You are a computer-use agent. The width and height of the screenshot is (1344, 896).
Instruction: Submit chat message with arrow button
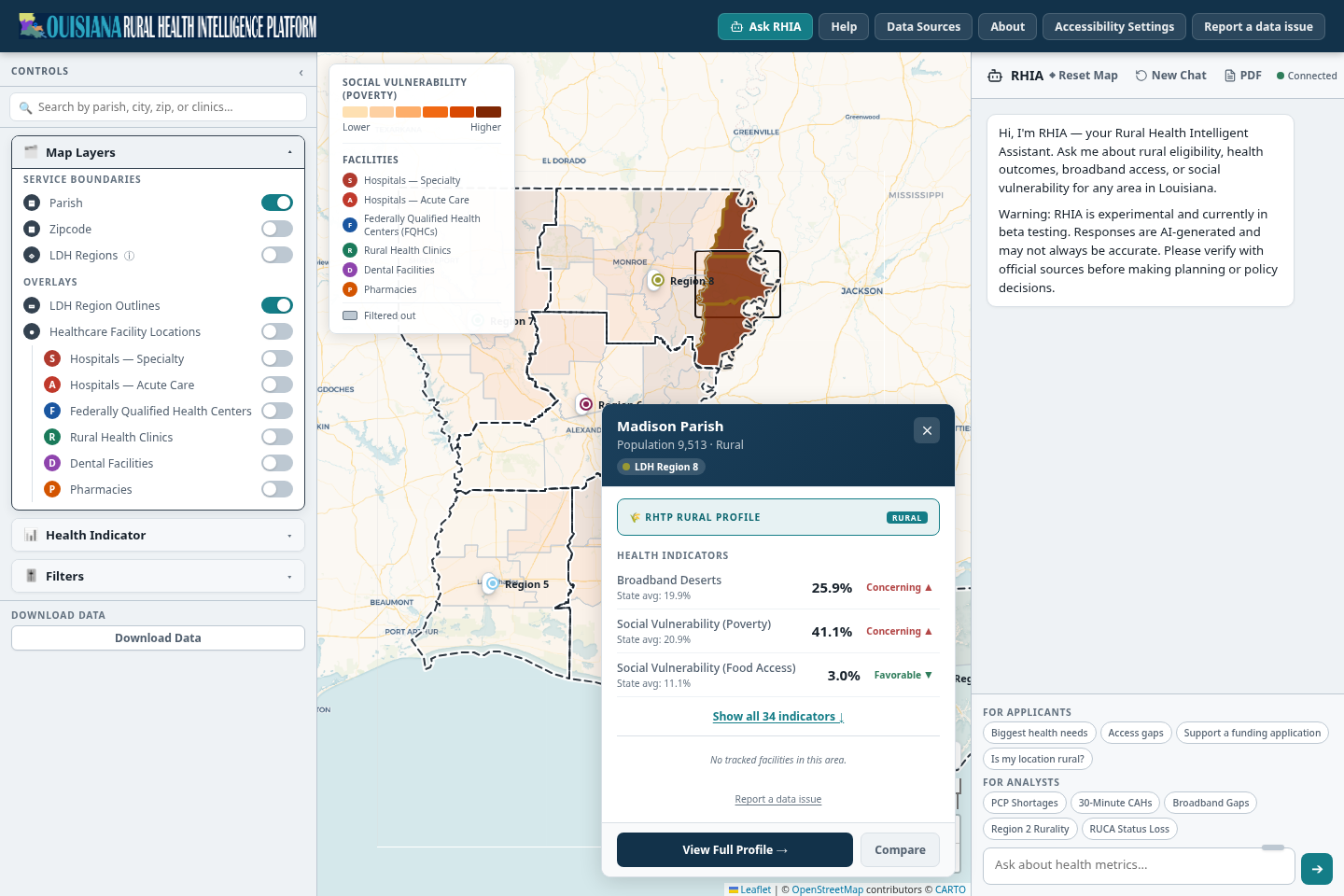1317,869
